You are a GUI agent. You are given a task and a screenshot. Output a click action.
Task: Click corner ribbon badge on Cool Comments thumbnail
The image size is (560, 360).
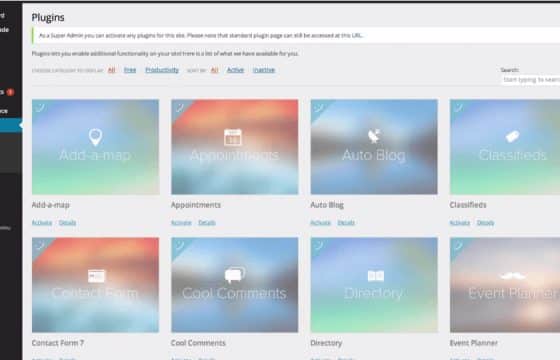coord(179,245)
